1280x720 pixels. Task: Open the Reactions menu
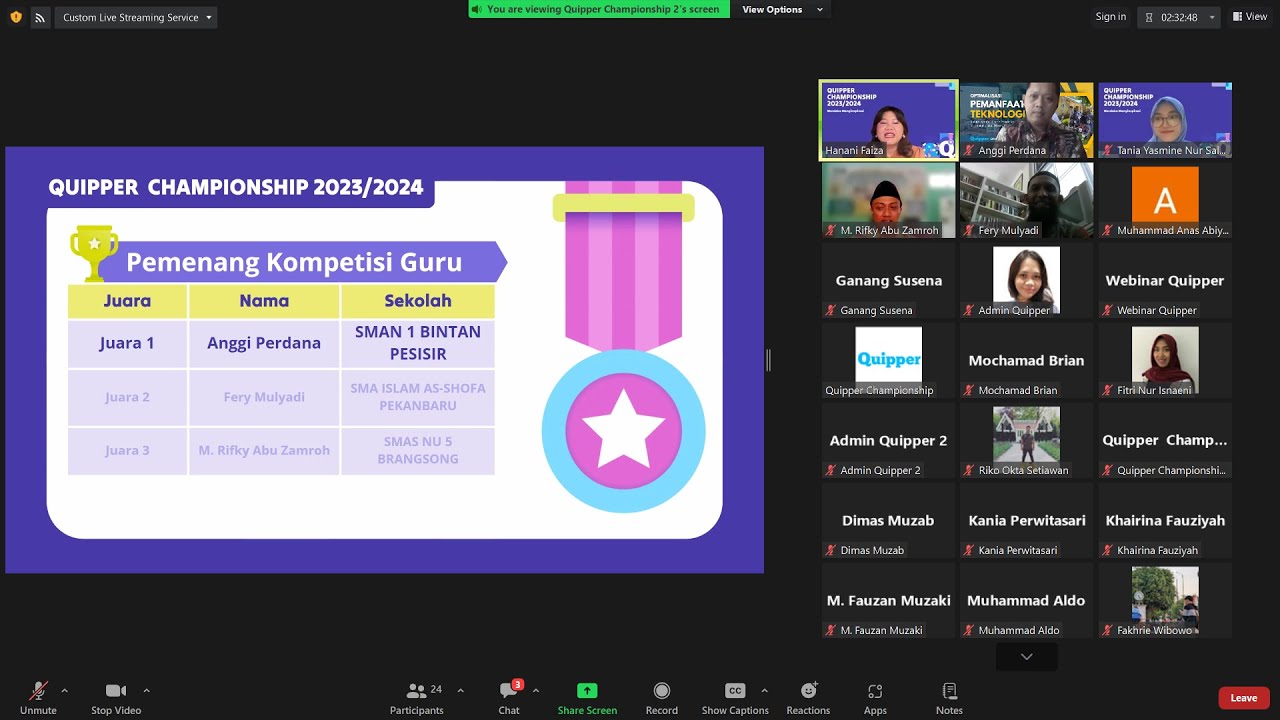coord(808,697)
